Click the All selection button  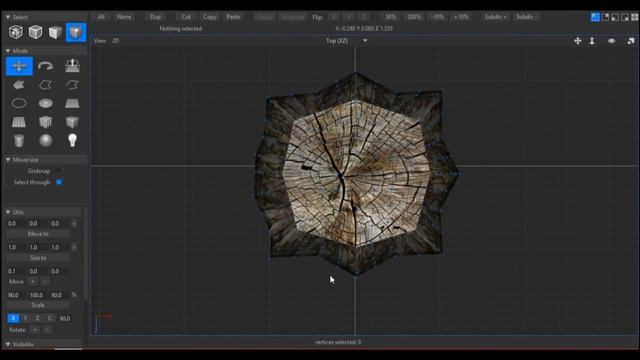[101, 17]
